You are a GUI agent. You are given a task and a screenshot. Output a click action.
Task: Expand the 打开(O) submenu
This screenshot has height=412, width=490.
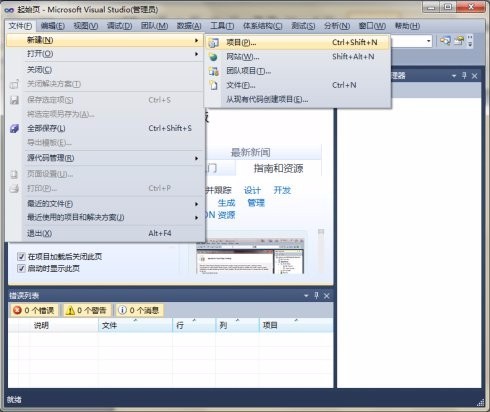(x=105, y=54)
